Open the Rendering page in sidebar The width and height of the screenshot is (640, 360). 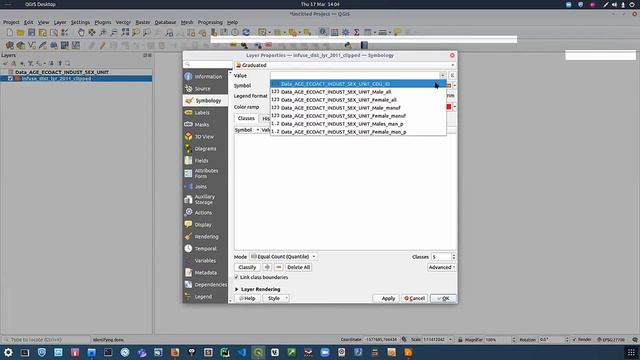(x=205, y=237)
